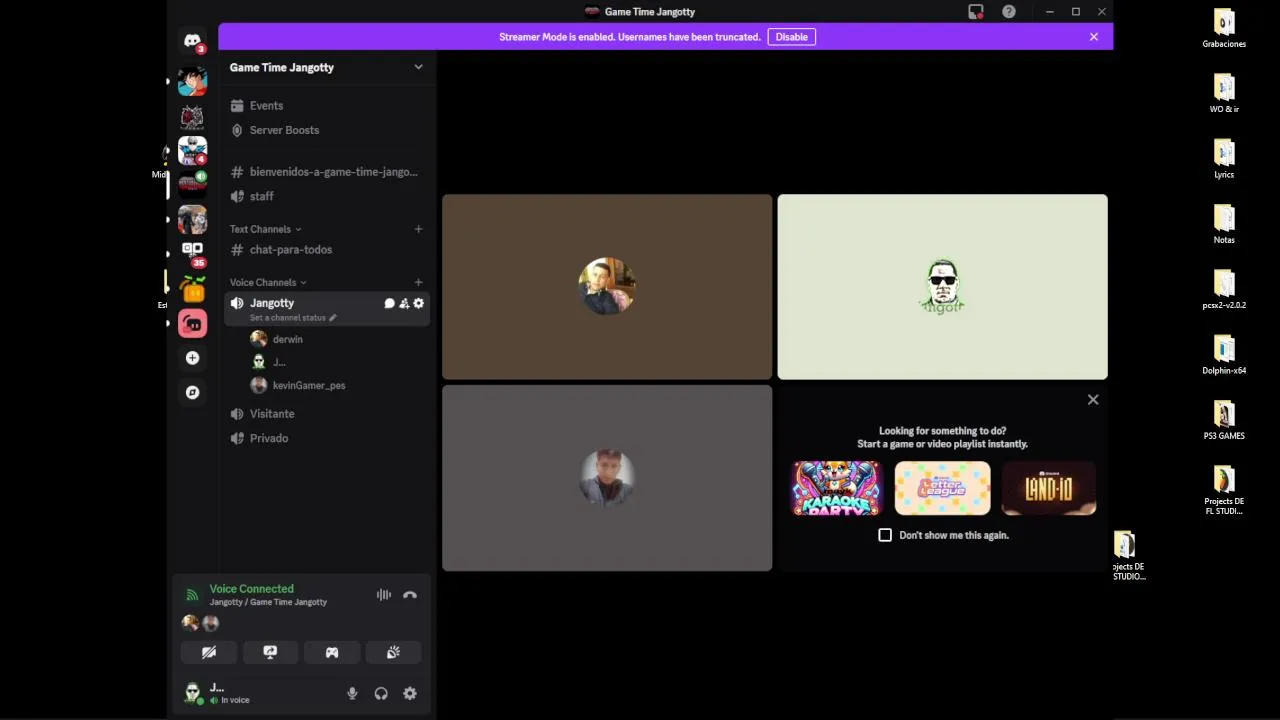Open the Dolphin-x64 desktop folder
The width and height of the screenshot is (1280, 720).
pyautogui.click(x=1224, y=355)
